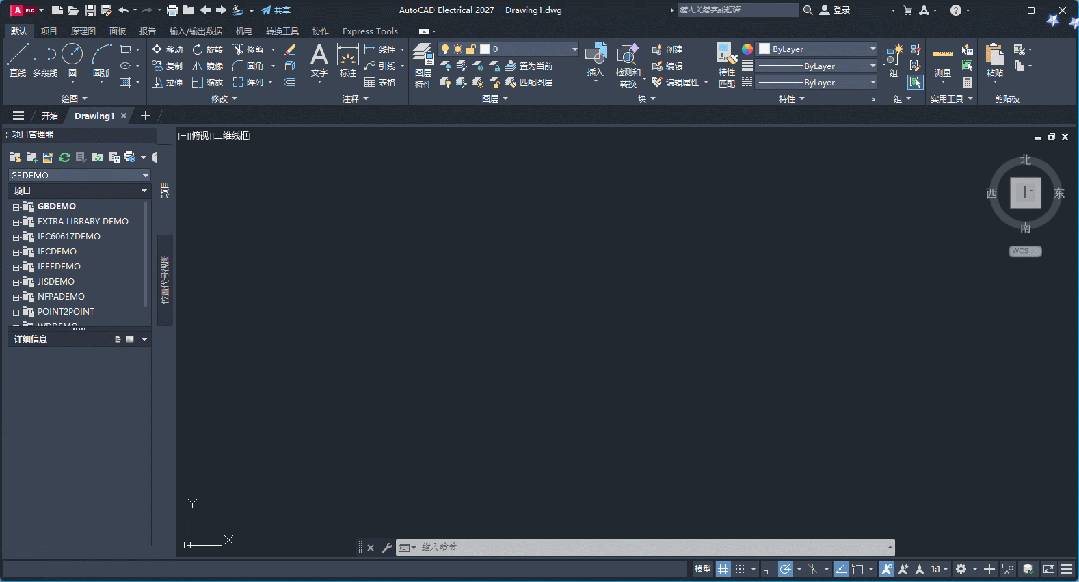This screenshot has height=582, width=1079.
Task: Click the Fillet (圆角) tool
Action: point(248,66)
